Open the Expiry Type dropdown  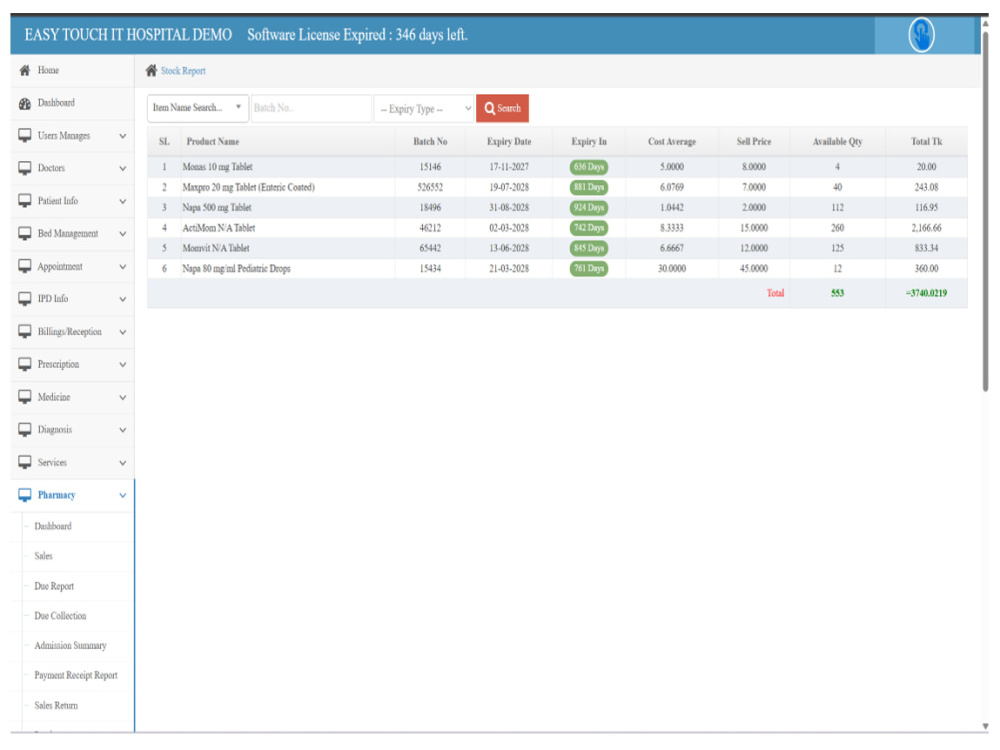(x=424, y=108)
